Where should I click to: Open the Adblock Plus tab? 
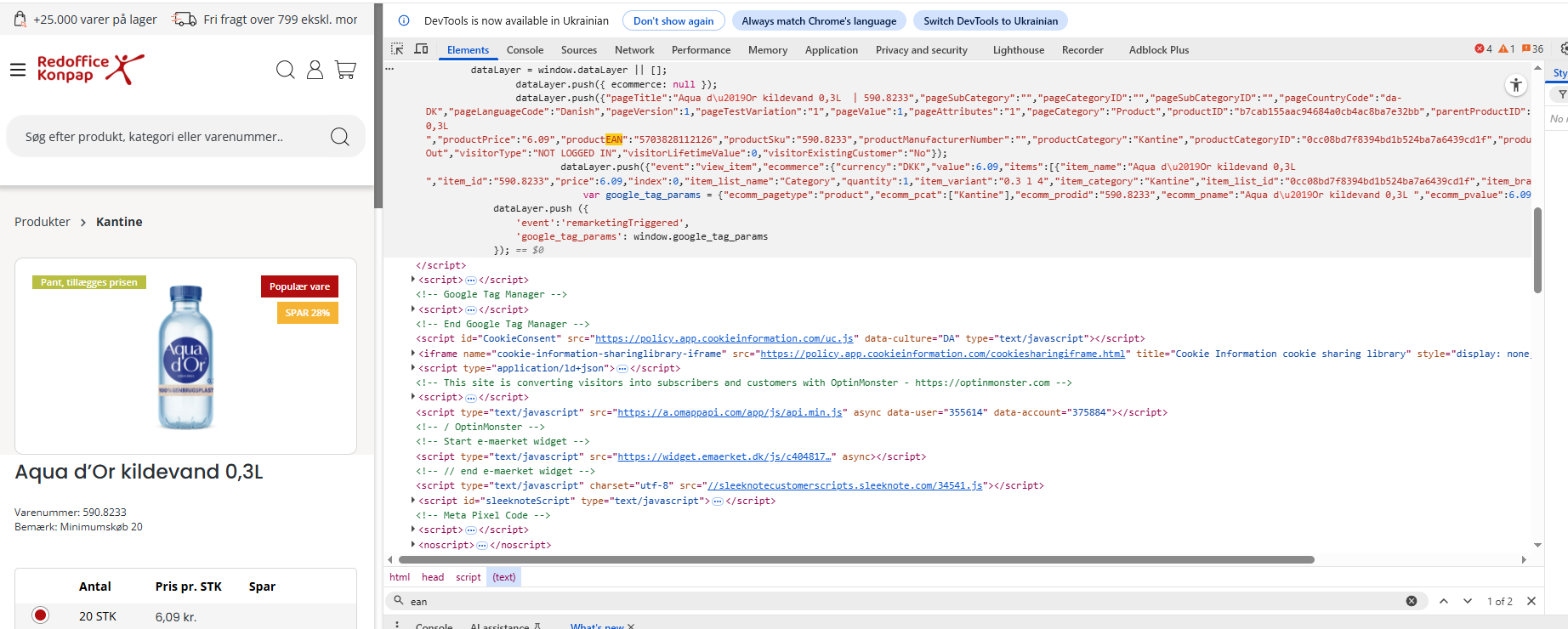[x=1158, y=50]
